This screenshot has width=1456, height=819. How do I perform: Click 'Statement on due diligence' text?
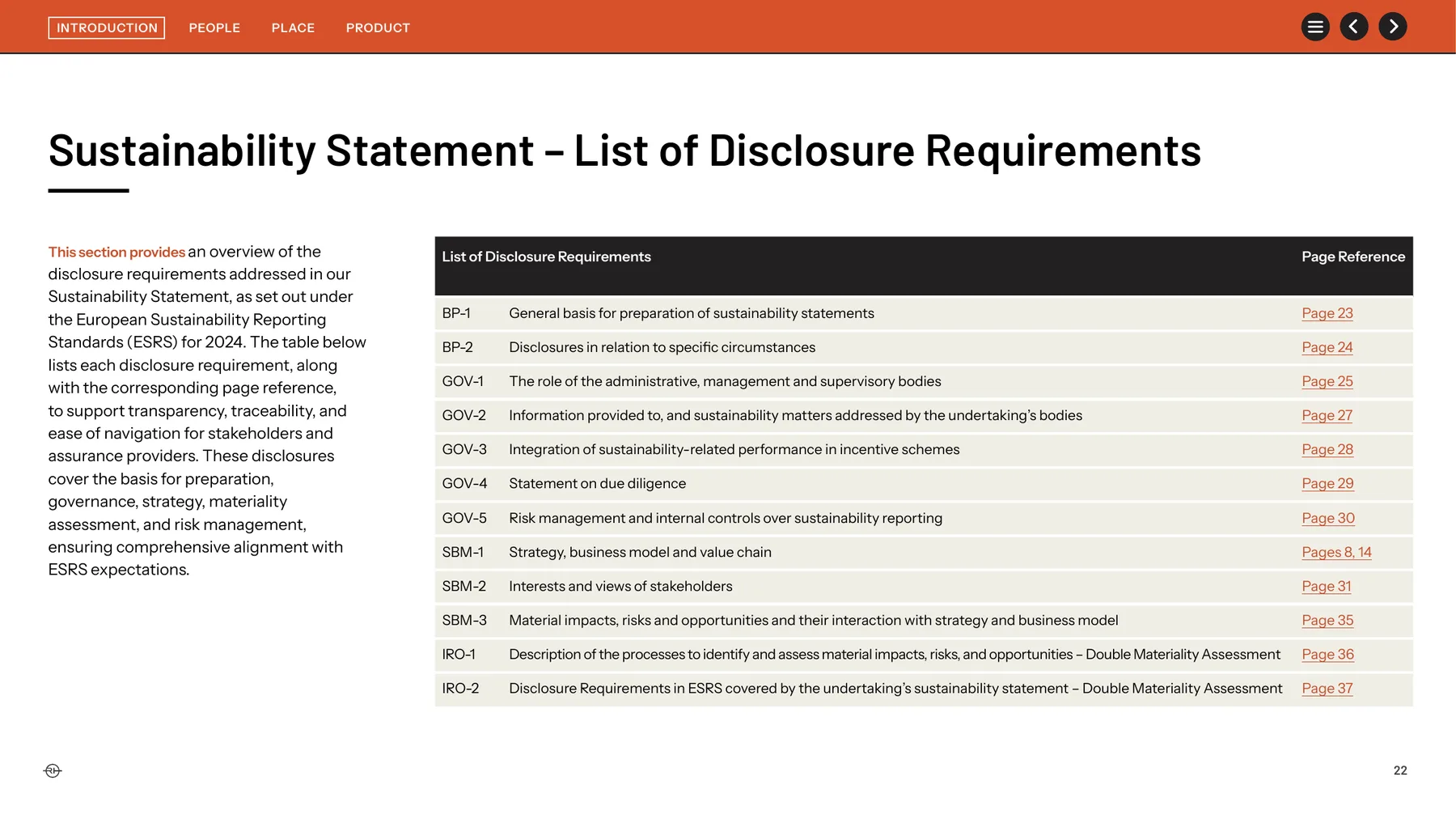(597, 483)
